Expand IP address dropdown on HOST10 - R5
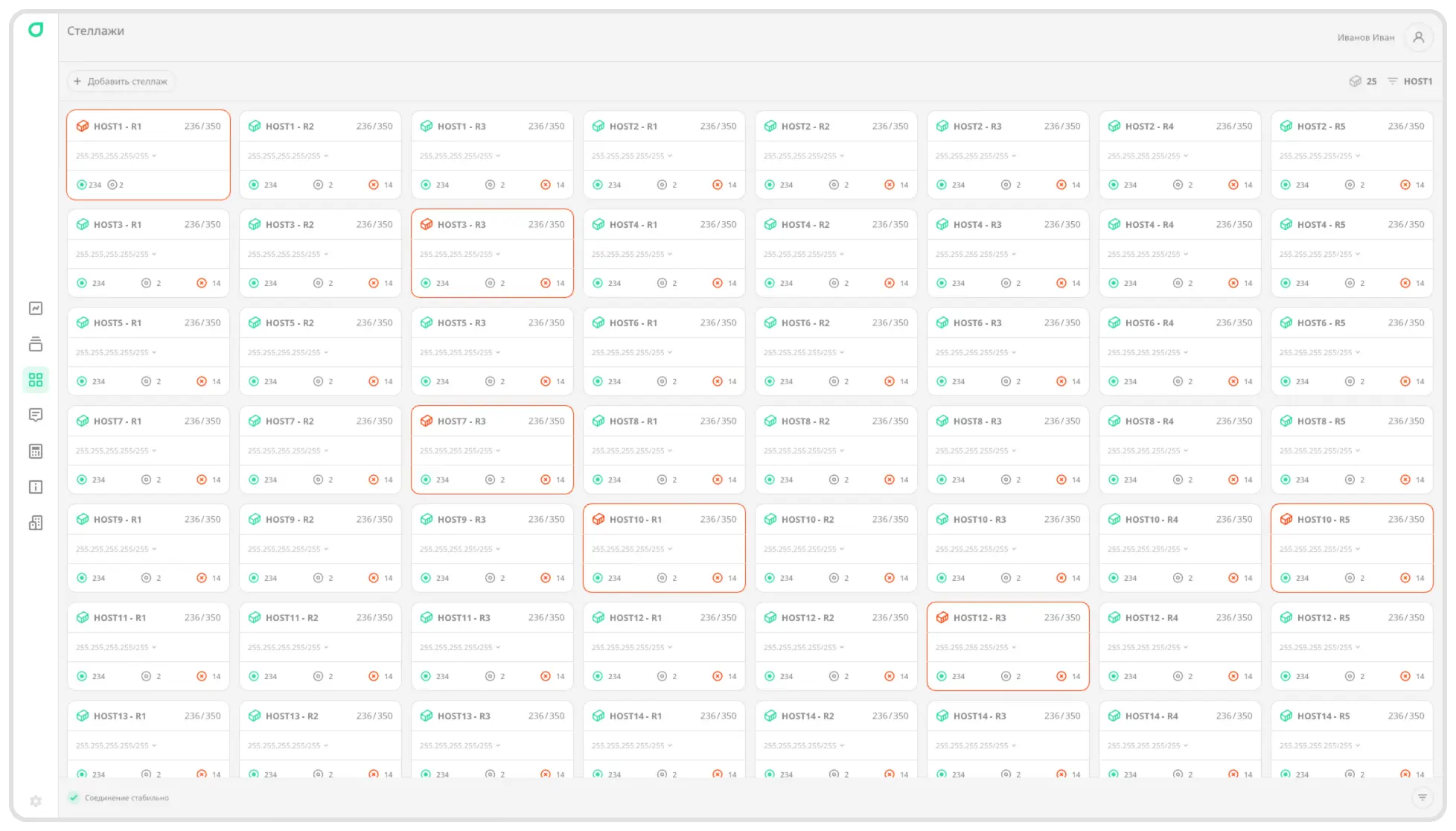The width and height of the screenshot is (1456, 831). pos(1358,550)
